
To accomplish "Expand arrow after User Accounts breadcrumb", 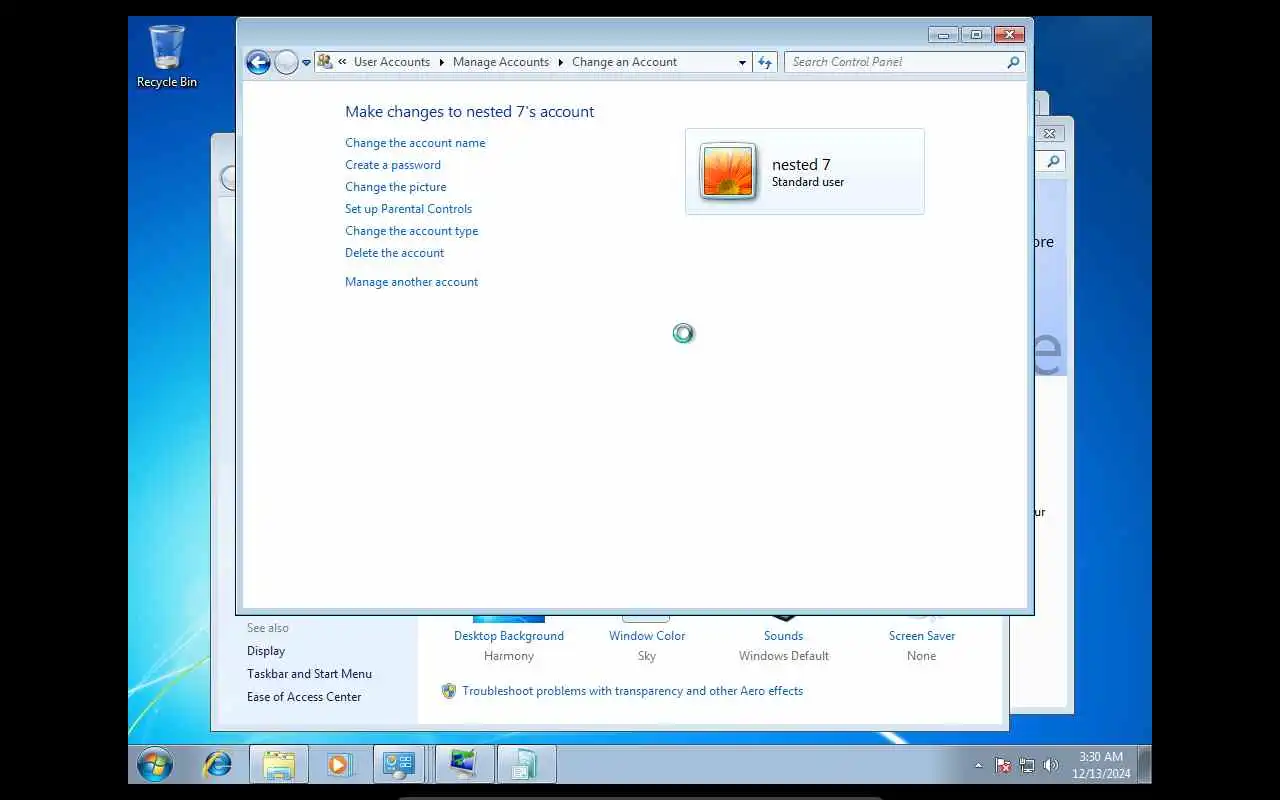I will pos(441,62).
